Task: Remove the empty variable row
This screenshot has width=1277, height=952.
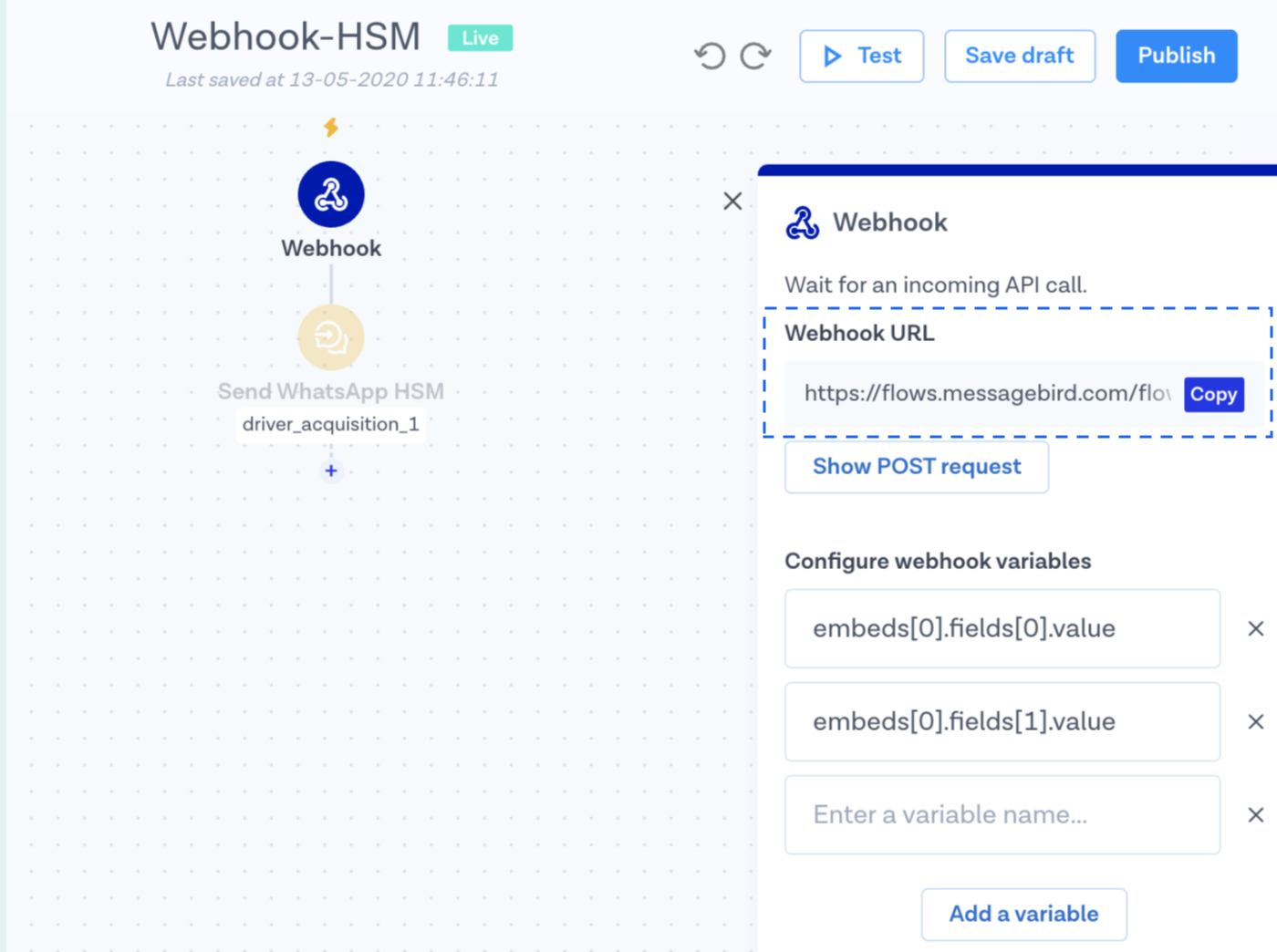Action: pos(1255,814)
